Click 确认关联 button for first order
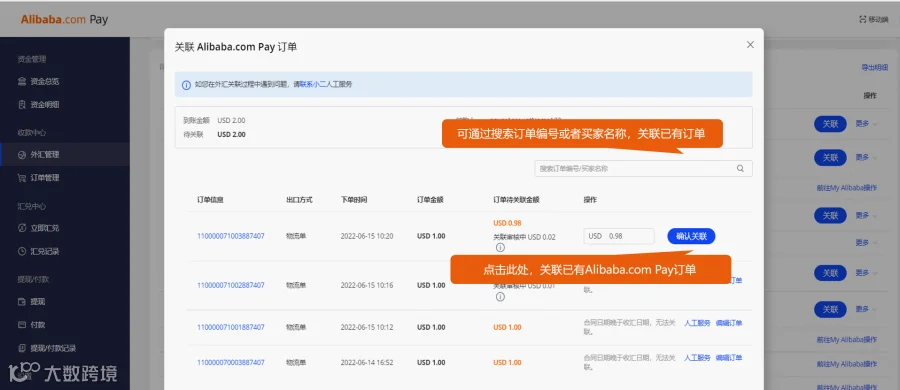The image size is (900, 390). 691,236
